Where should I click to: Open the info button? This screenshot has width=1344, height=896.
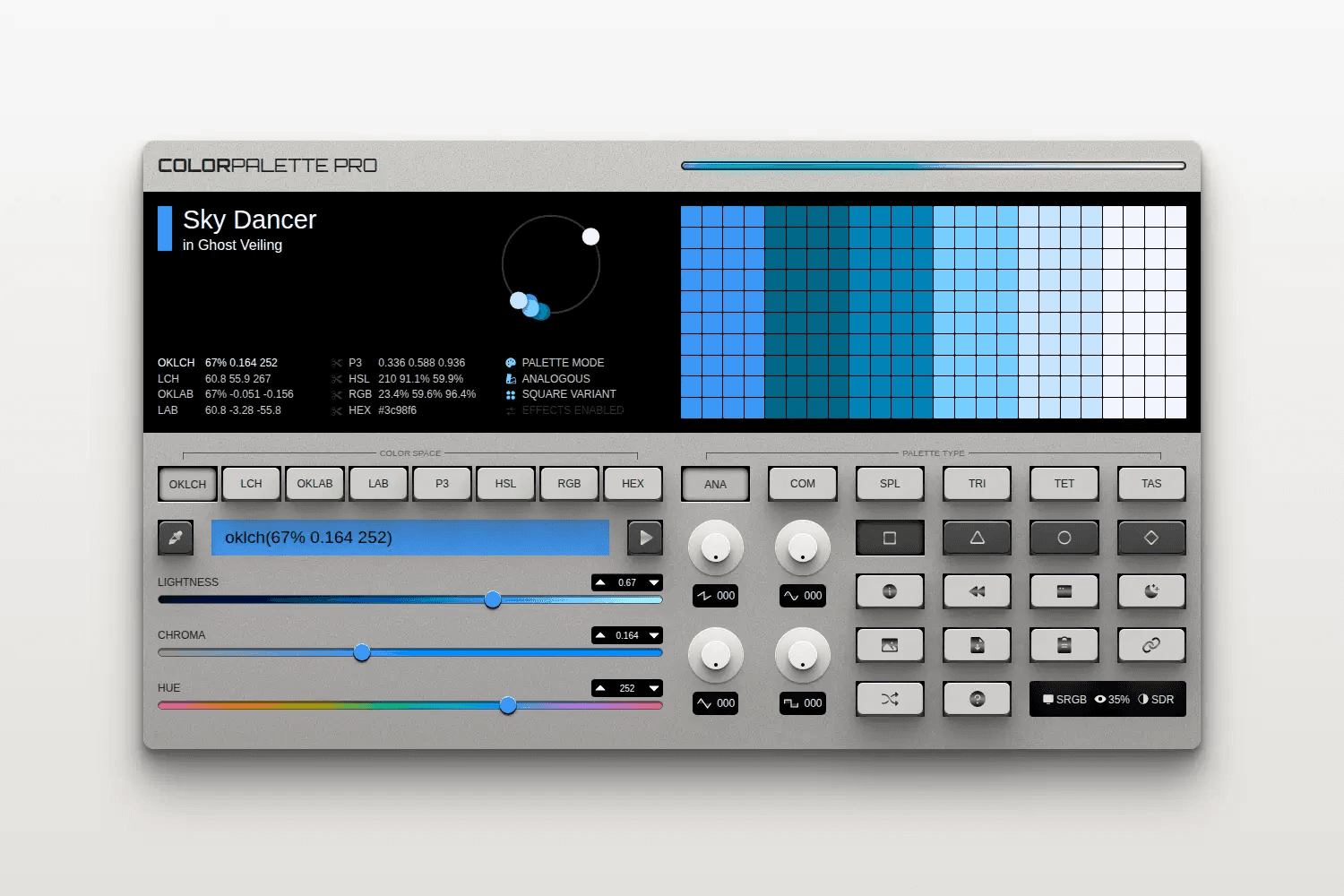pyautogui.click(x=890, y=591)
